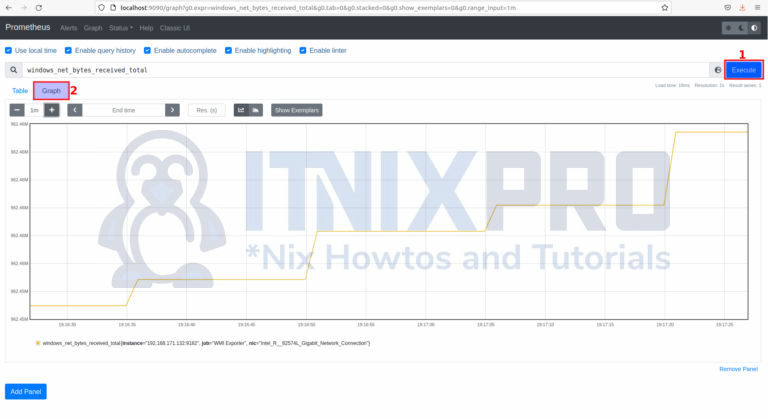Toggle Enable linter checkbox
The height and width of the screenshot is (419, 768).
(x=303, y=50)
